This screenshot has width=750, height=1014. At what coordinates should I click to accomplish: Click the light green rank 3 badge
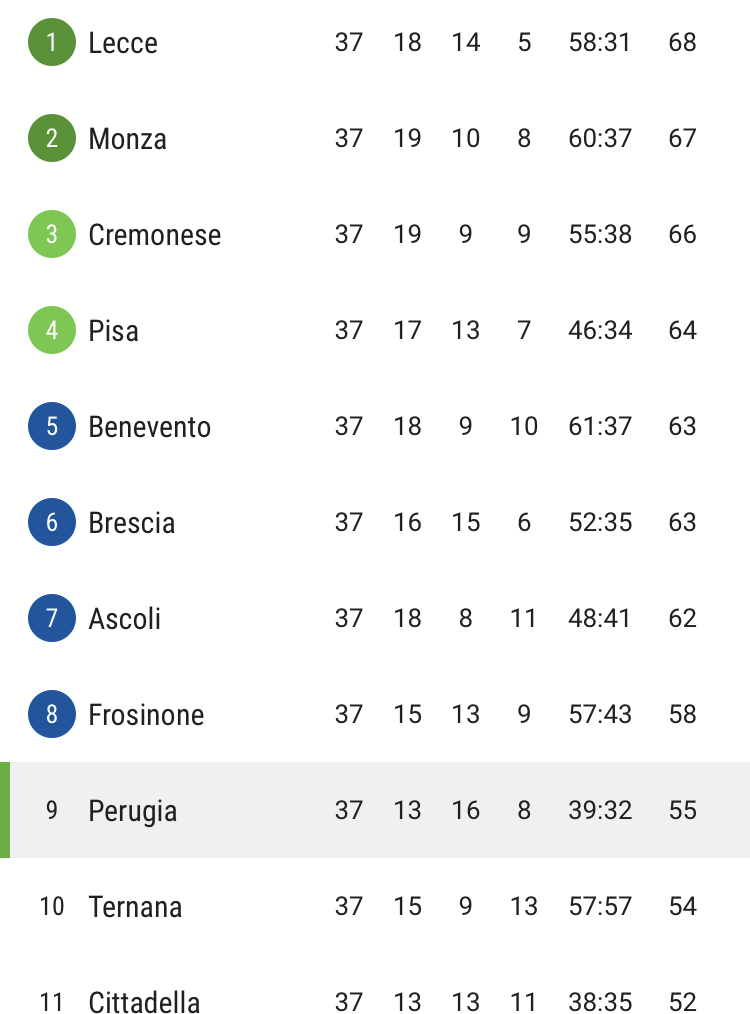point(52,234)
